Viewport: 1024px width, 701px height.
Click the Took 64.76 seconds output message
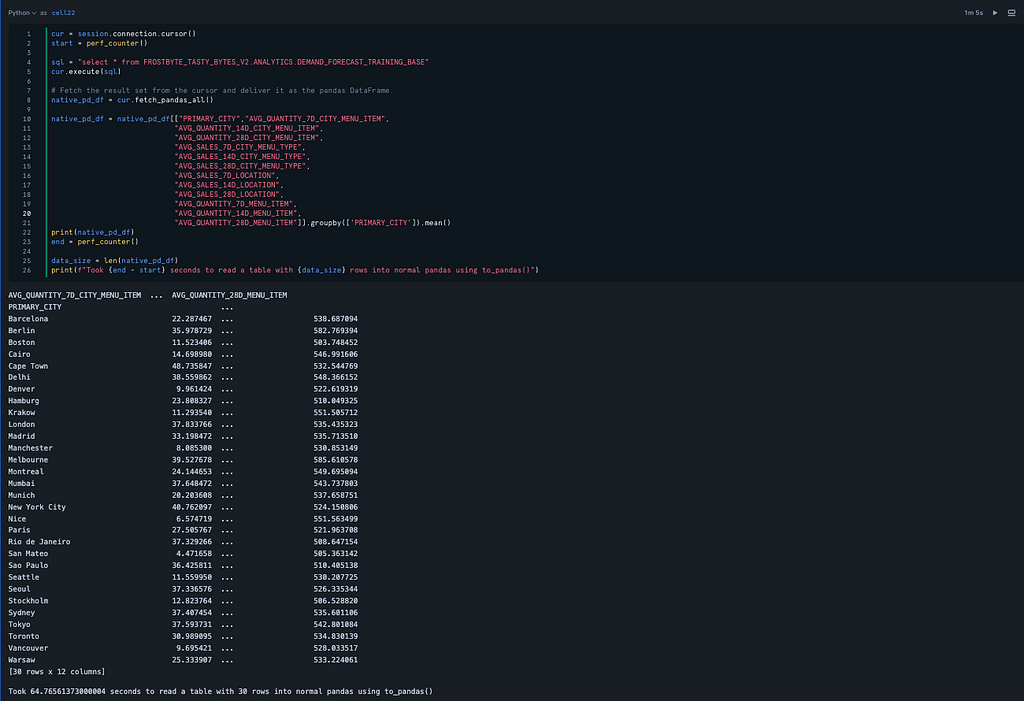pyautogui.click(x=220, y=691)
